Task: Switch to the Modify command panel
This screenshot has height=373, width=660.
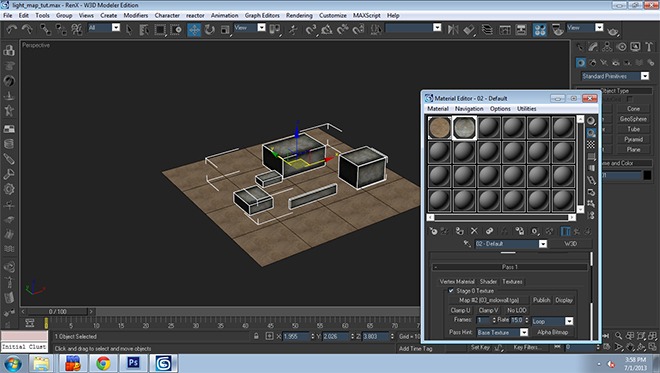Action: pos(593,47)
